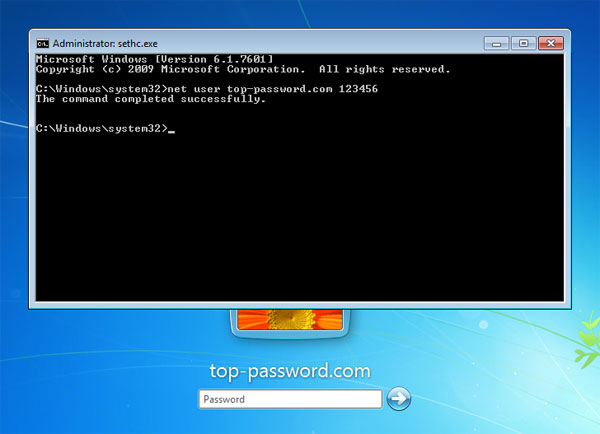Click the Administrator: sethc.exe title bar text
Viewport: 600px width, 434px height.
click(98, 44)
